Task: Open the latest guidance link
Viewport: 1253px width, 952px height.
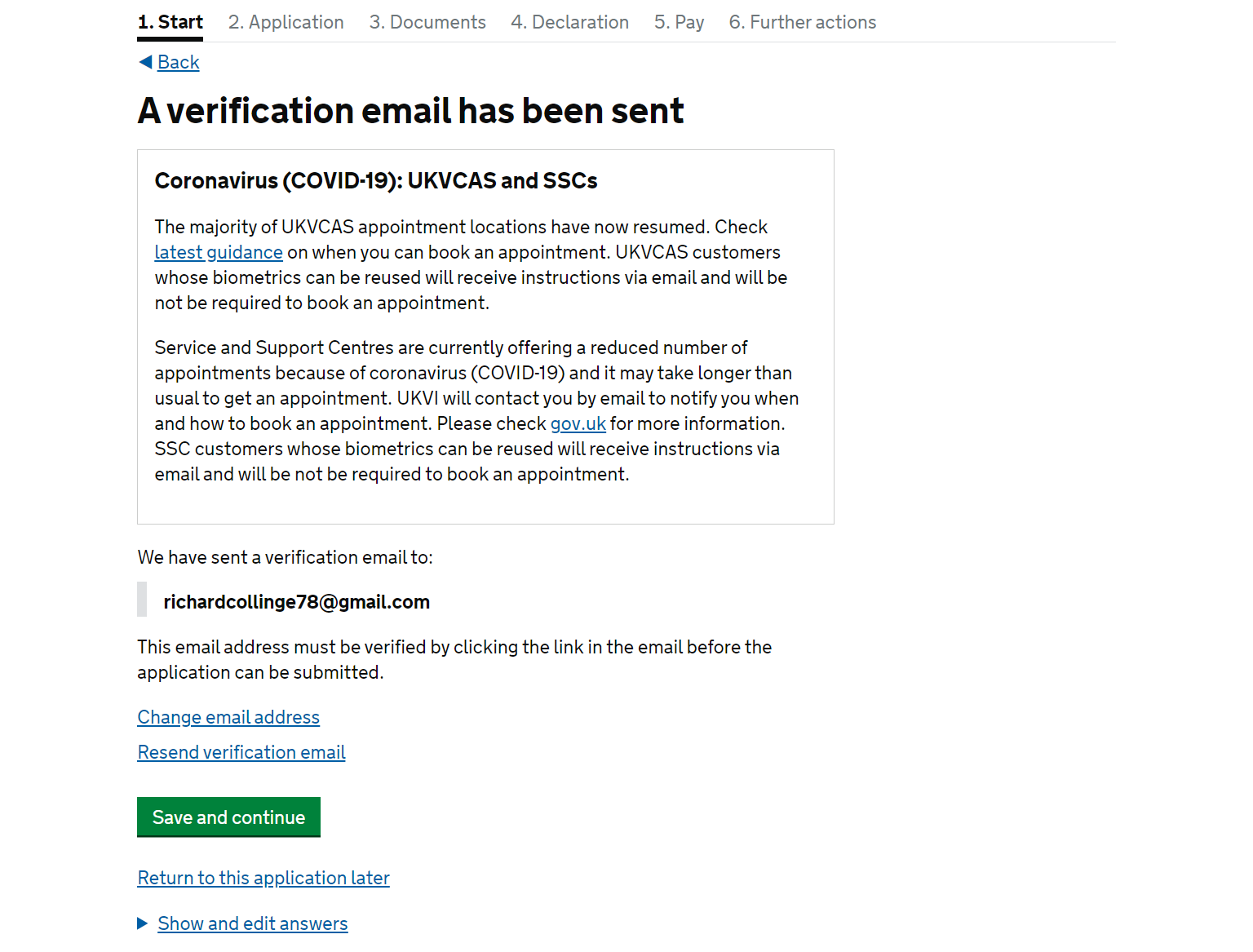Action: (219, 252)
